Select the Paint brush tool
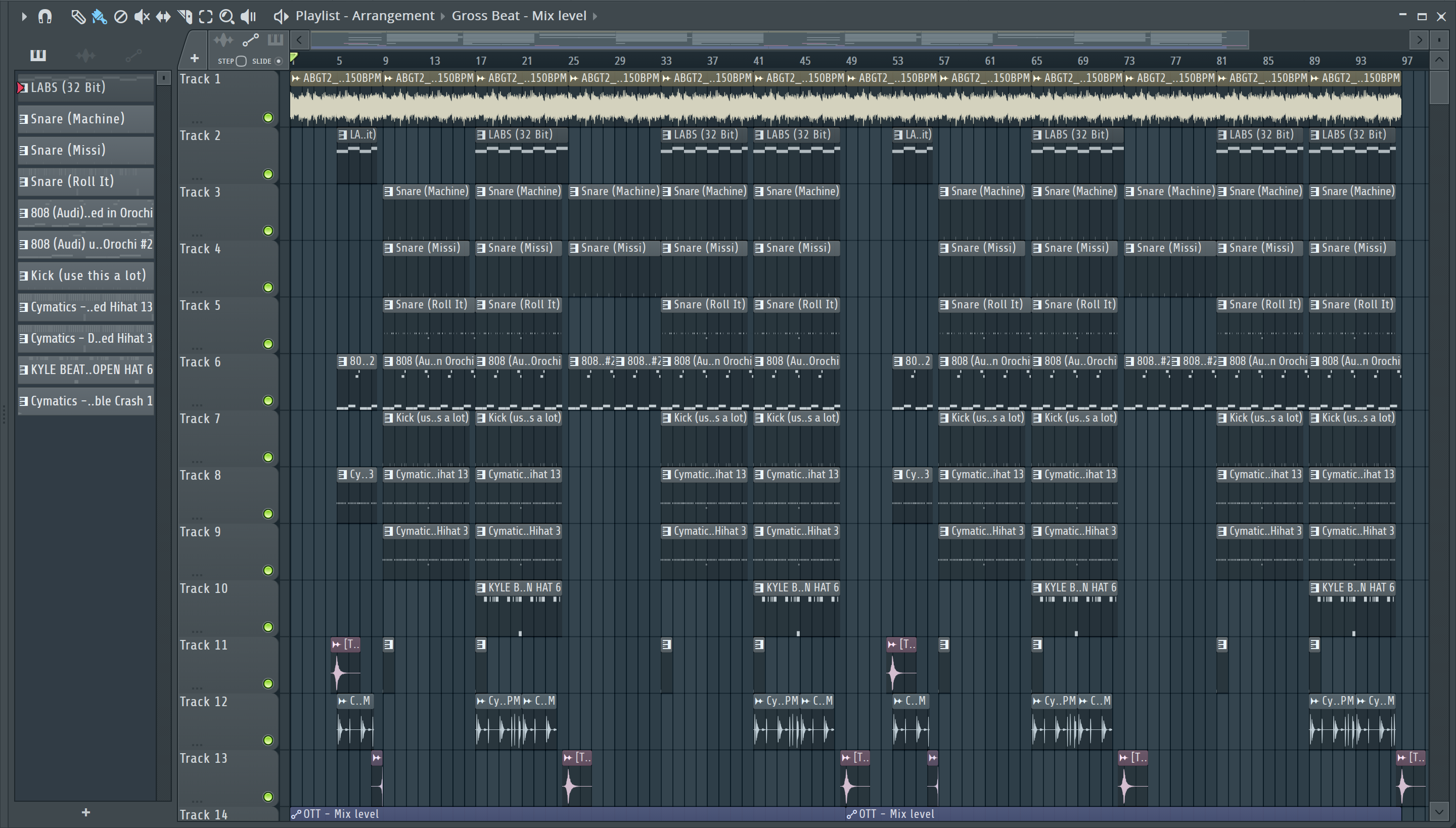 click(x=99, y=17)
